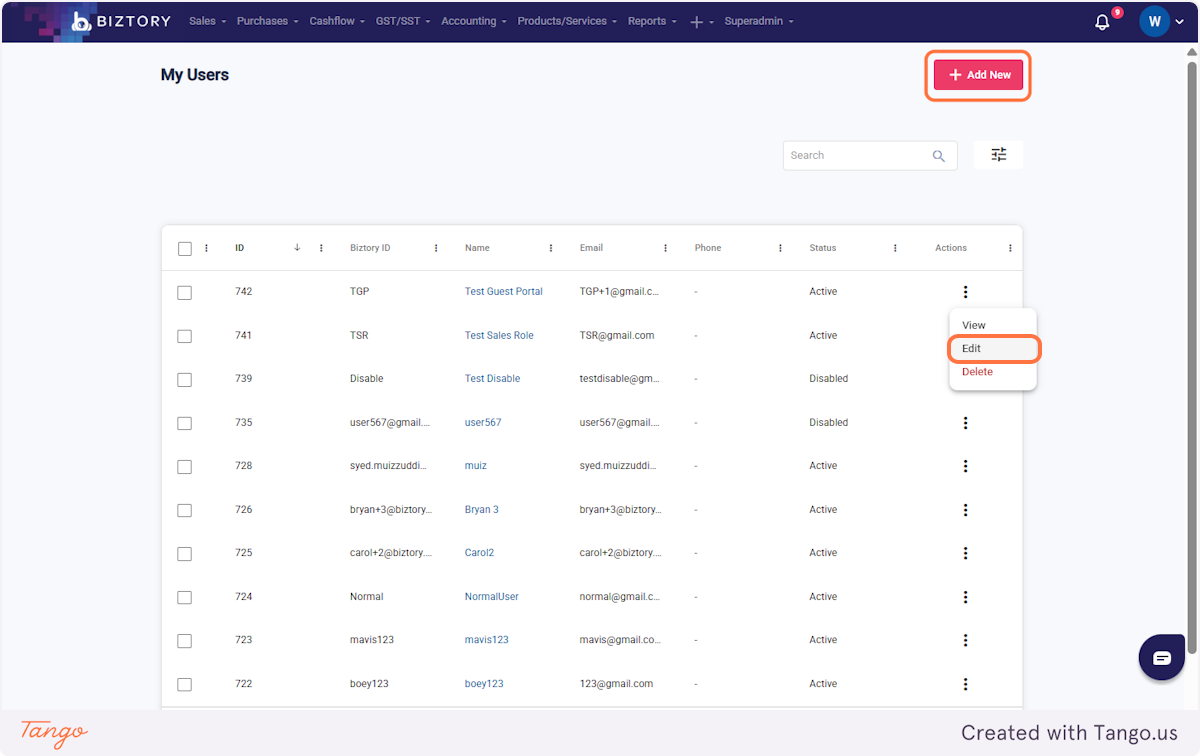
Task: Check the box for user 739
Action: (184, 380)
